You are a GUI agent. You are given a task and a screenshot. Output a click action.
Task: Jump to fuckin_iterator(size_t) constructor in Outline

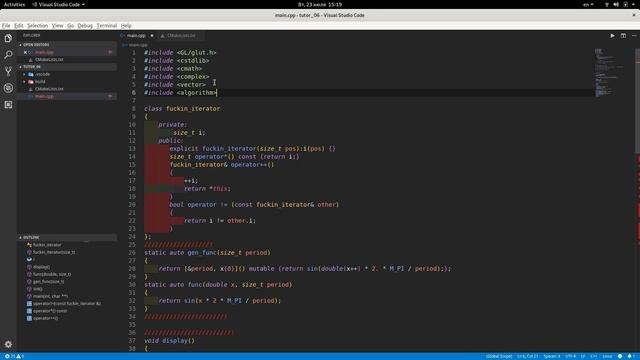[54, 252]
